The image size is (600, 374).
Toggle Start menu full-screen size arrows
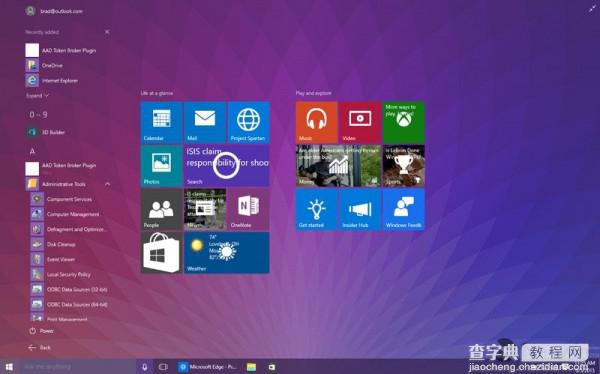coord(592,8)
